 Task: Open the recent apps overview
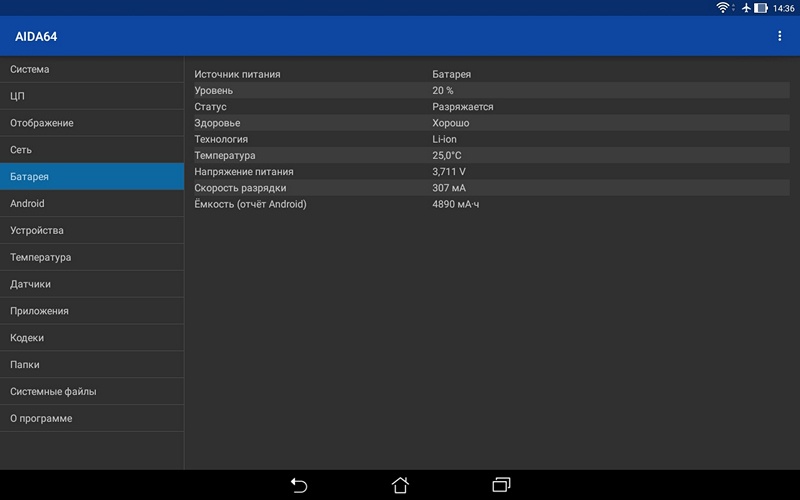pyautogui.click(x=501, y=485)
